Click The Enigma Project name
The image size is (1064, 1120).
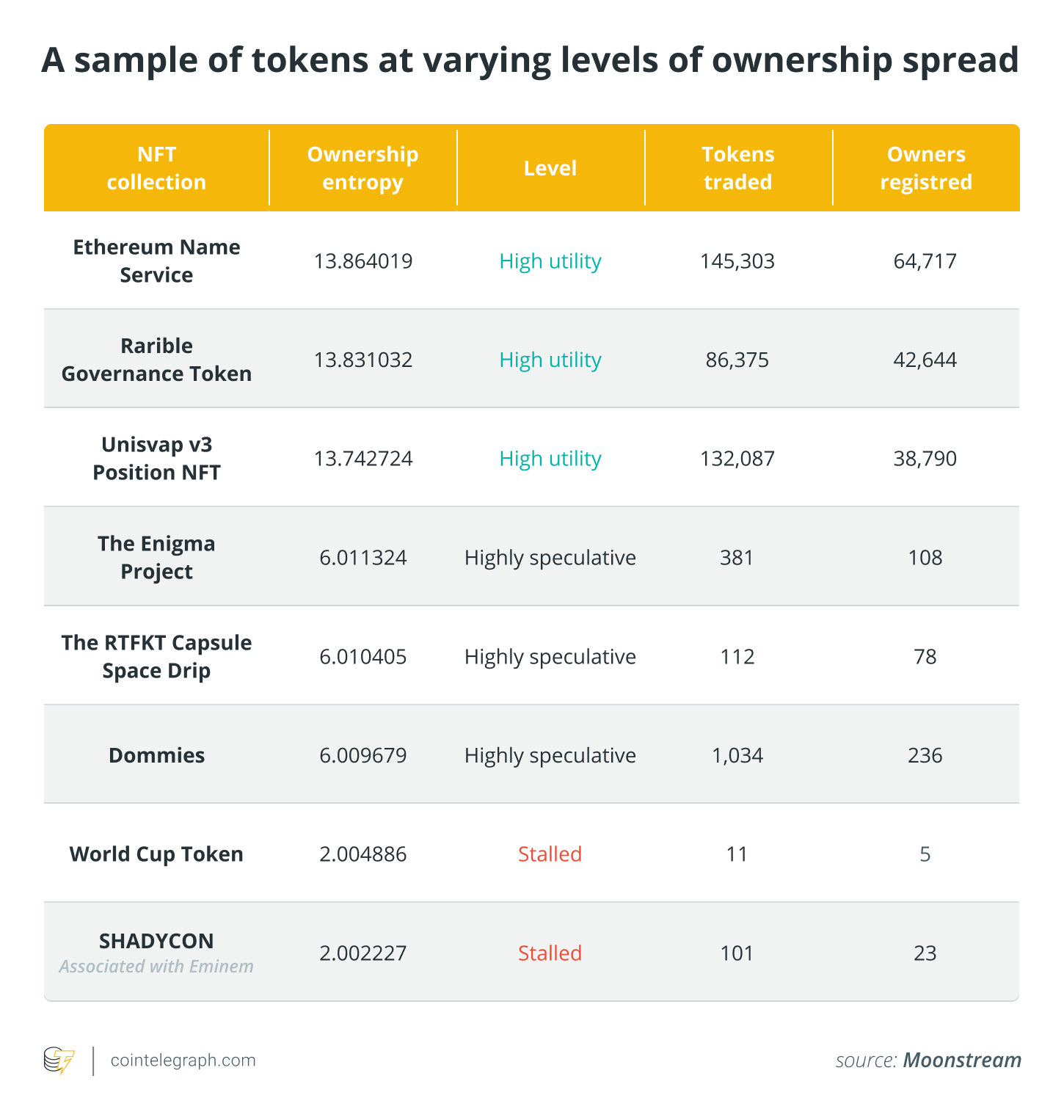[x=156, y=557]
